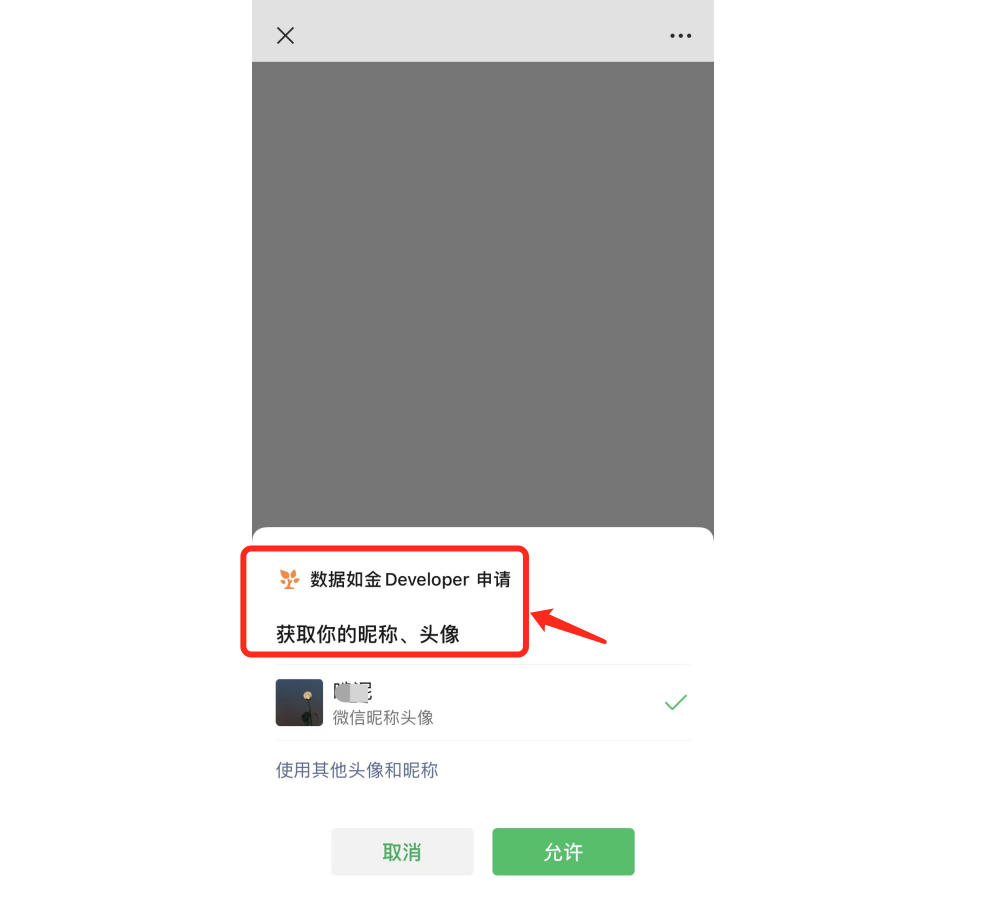Click the 获取你的昵称、头像 permission text

tap(368, 634)
